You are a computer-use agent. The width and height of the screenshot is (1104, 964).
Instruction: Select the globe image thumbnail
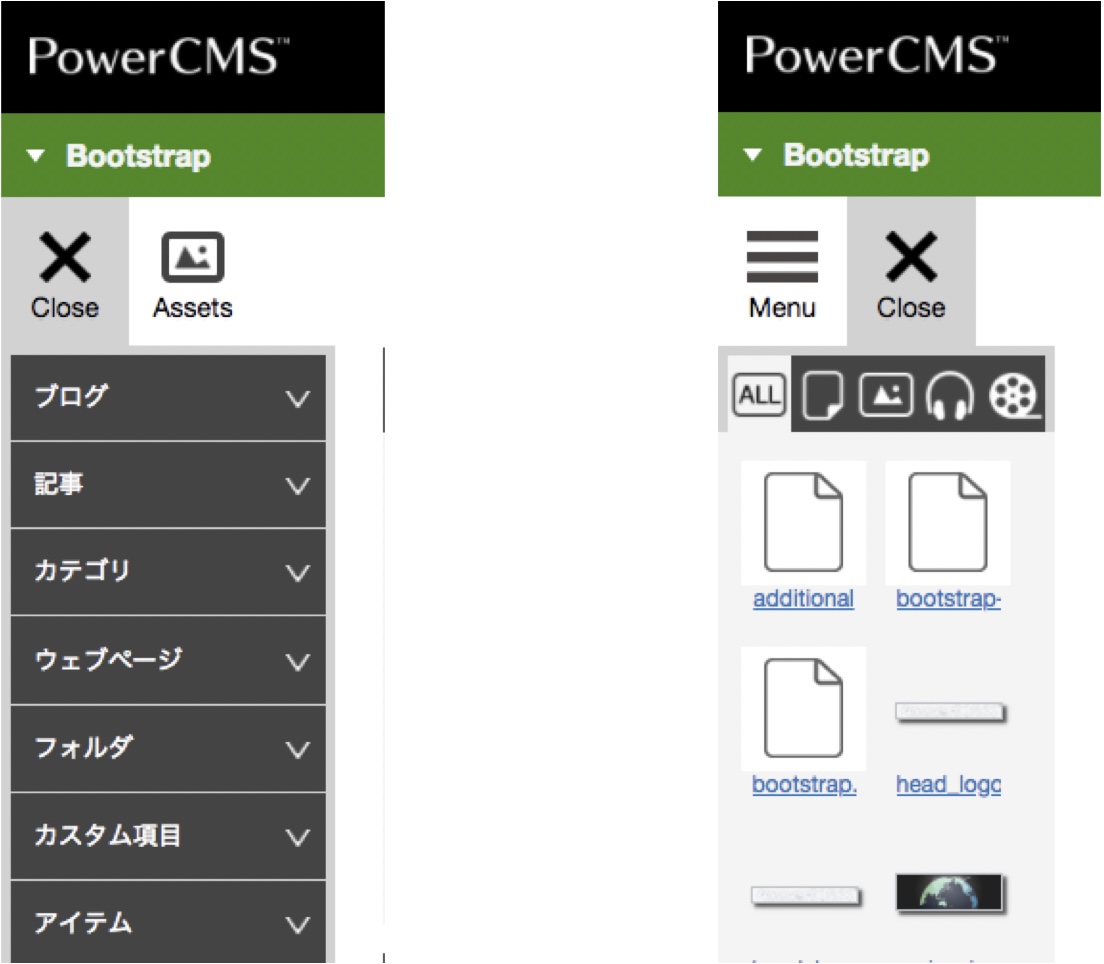(x=948, y=893)
